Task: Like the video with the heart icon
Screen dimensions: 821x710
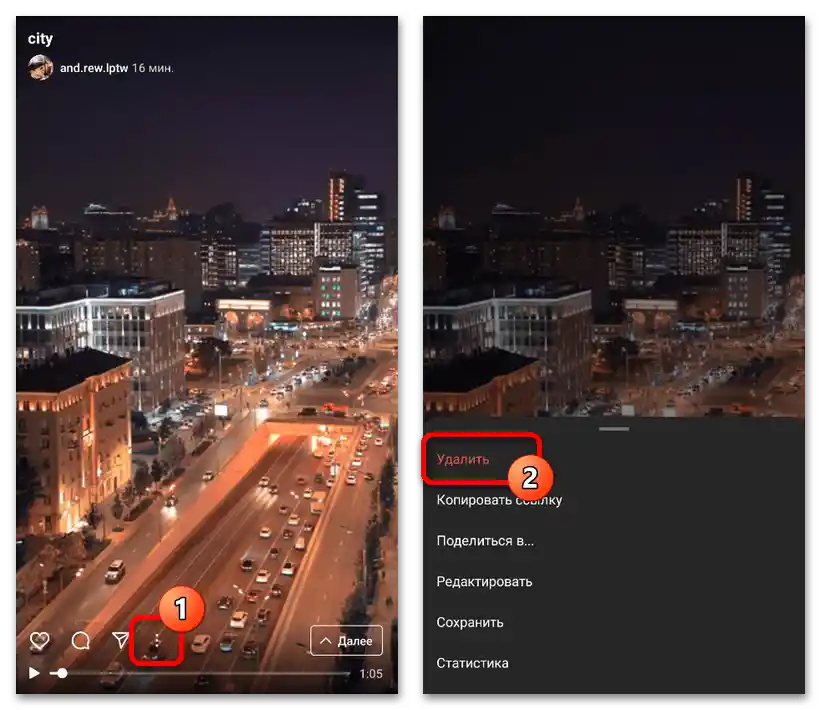Action: coord(39,640)
